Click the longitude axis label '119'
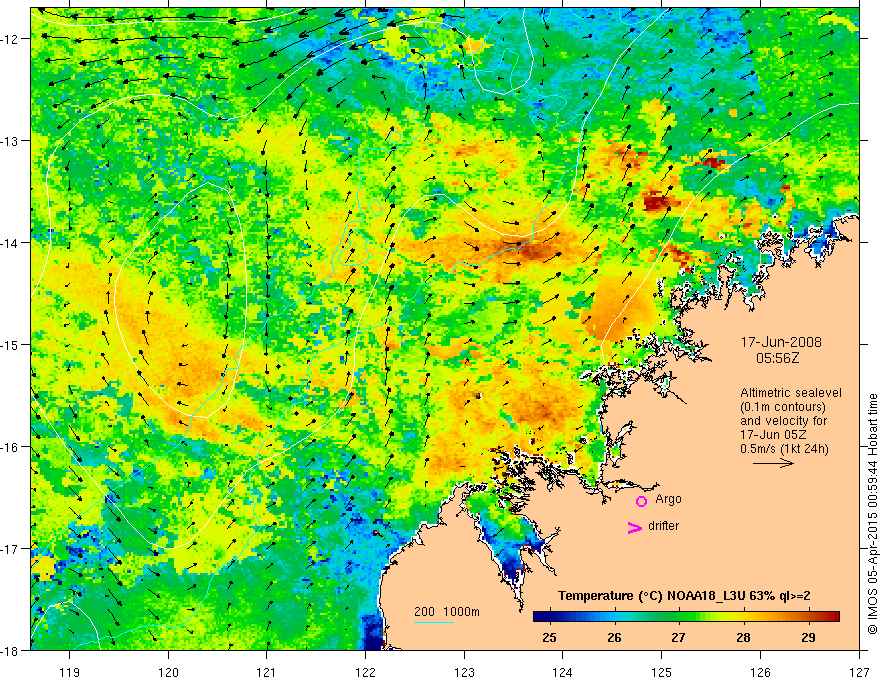 [x=69, y=672]
